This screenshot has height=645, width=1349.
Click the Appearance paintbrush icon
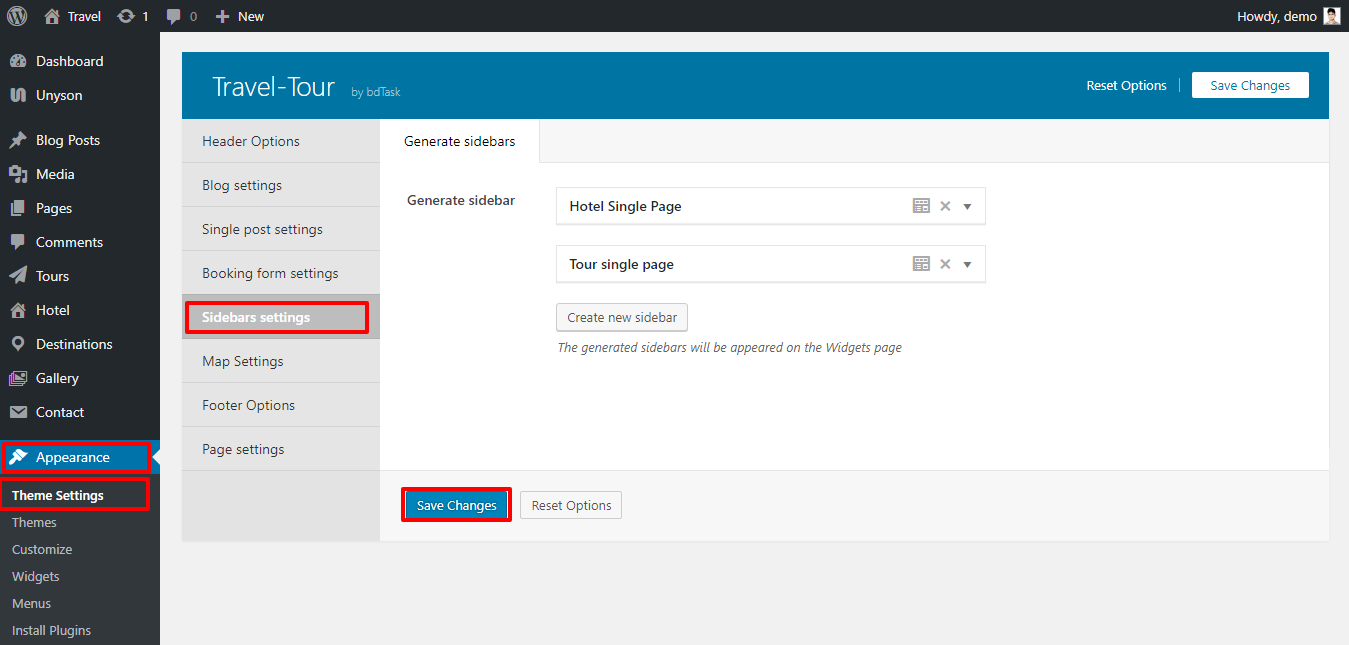18,457
